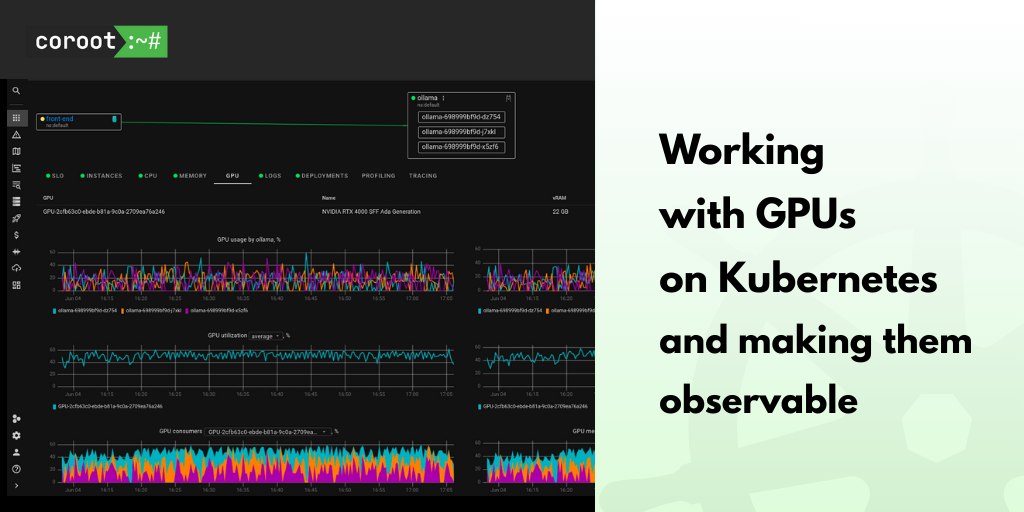Screen dimensions: 1024x512
Task: Open Costs via dollar sign icon
Action: click(16, 235)
